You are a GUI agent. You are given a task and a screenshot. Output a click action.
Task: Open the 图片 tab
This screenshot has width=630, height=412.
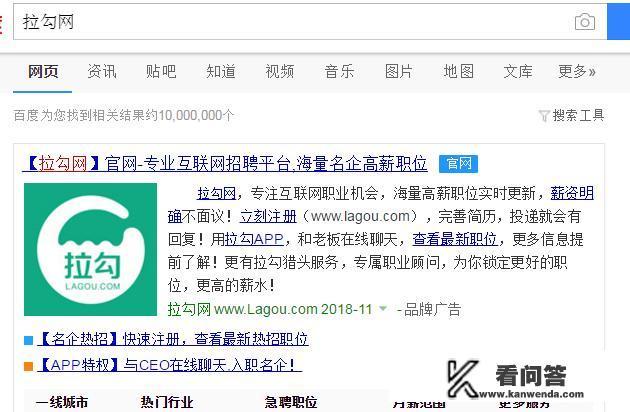(x=399, y=72)
